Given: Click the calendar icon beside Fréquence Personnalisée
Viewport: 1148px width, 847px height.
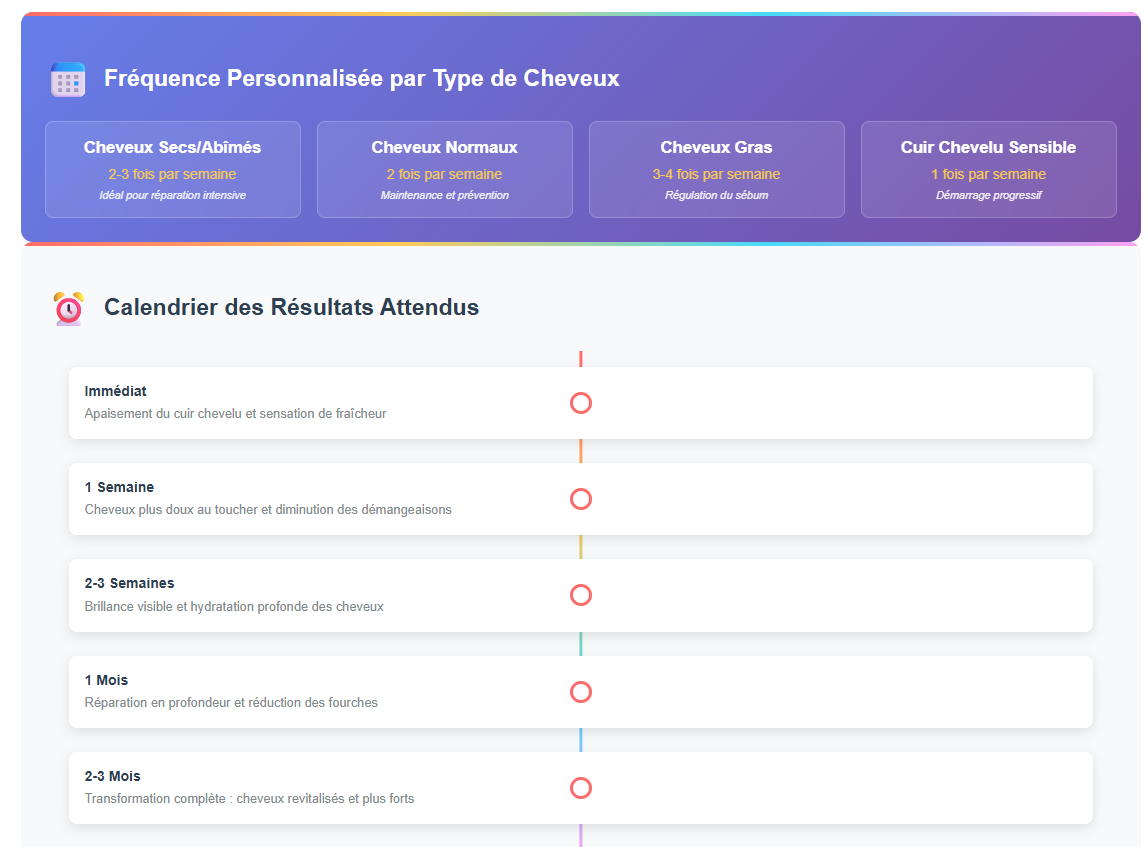Looking at the screenshot, I should tap(68, 79).
